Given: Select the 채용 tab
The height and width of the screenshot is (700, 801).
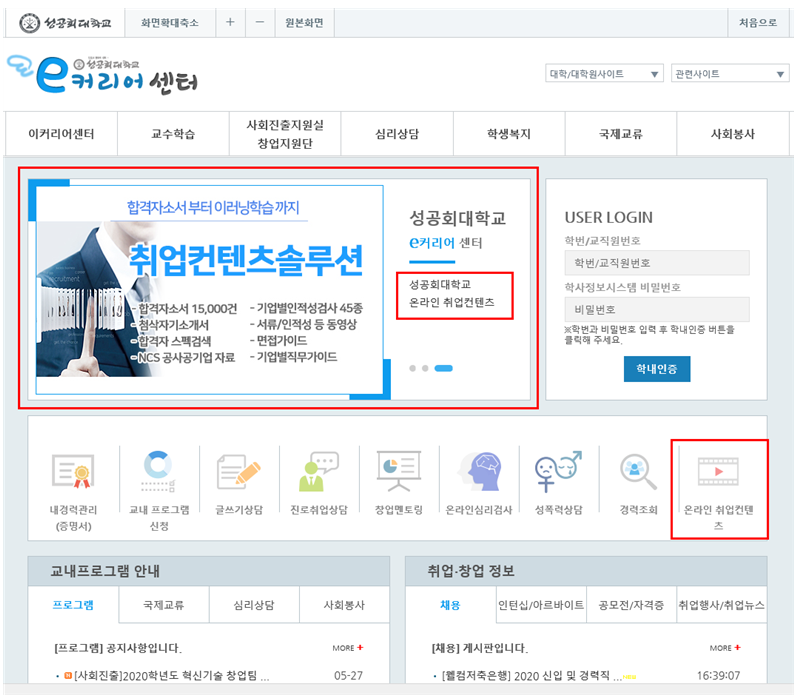Looking at the screenshot, I should (x=450, y=605).
